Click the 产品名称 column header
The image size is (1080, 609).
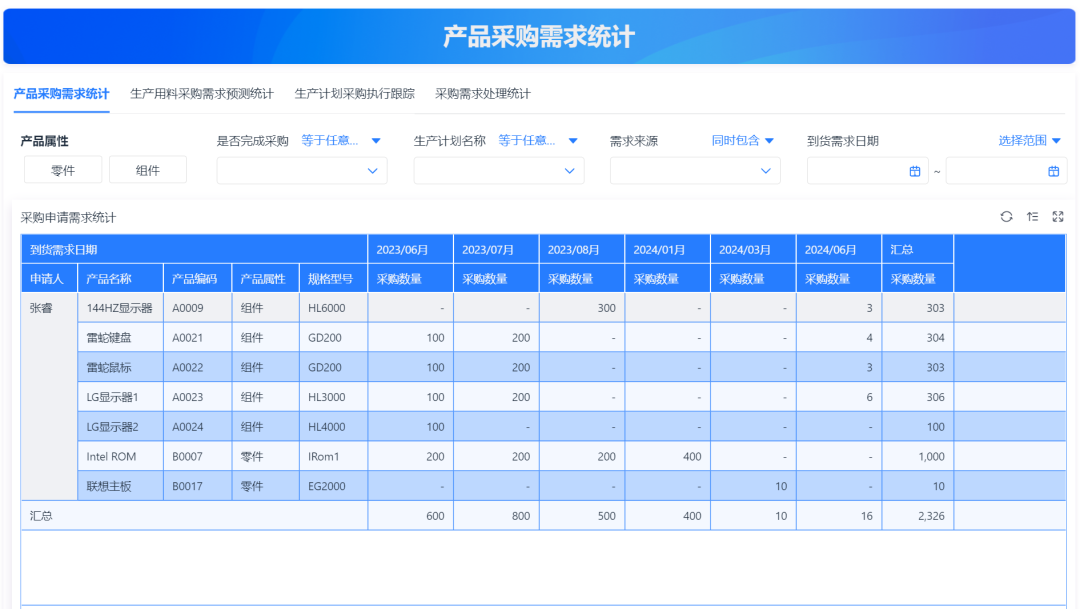tap(109, 279)
